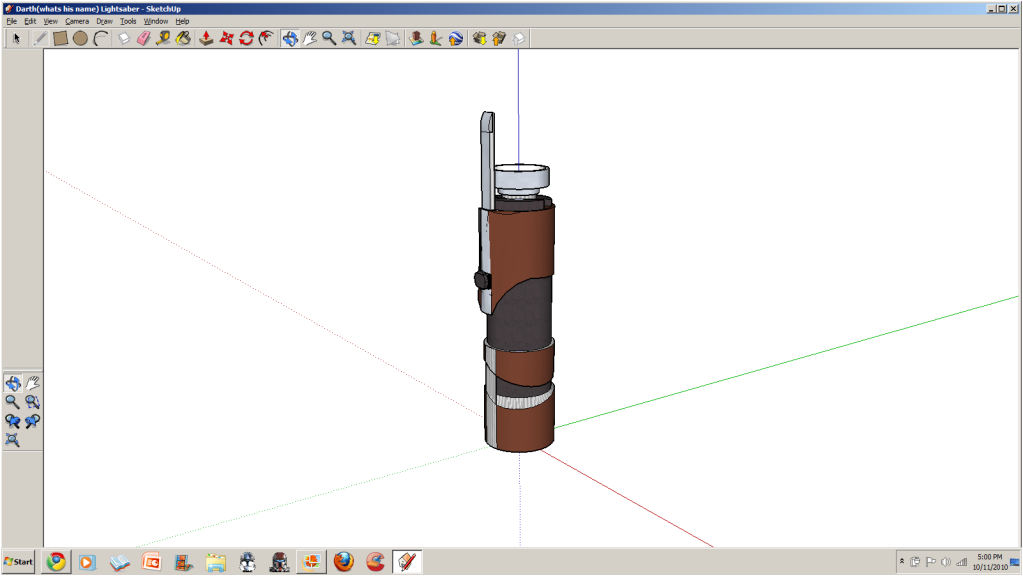The image size is (1023, 576).
Task: Click the Get Models icon
Action: (x=480, y=38)
